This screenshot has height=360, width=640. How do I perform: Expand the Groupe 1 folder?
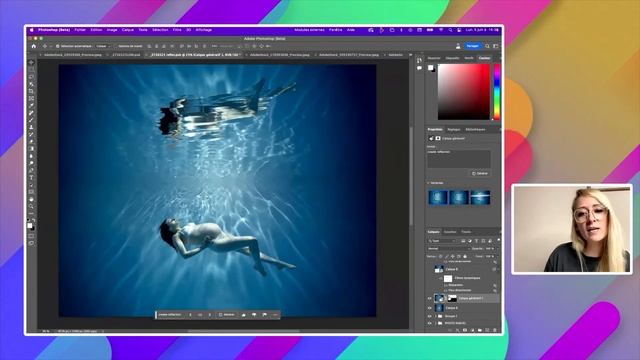point(436,316)
